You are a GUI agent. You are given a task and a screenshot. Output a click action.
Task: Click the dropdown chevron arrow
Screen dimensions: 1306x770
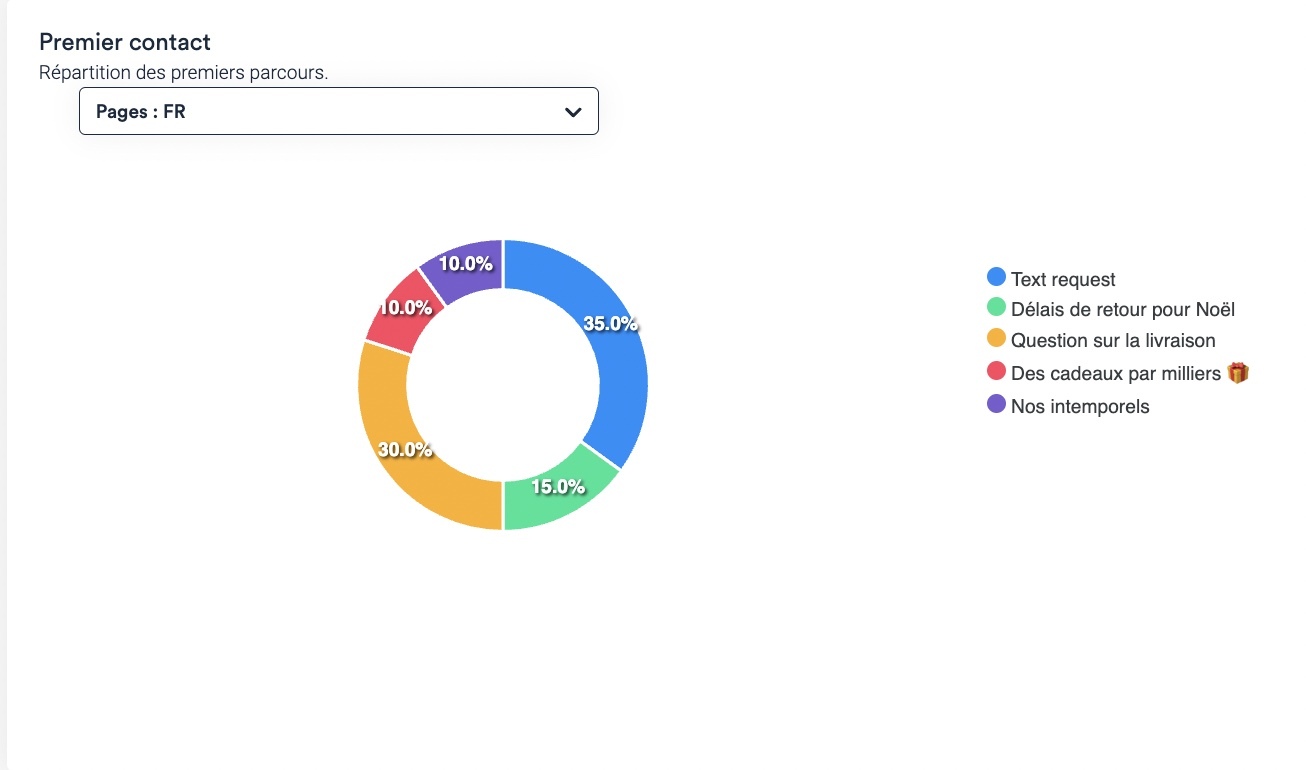pyautogui.click(x=573, y=112)
